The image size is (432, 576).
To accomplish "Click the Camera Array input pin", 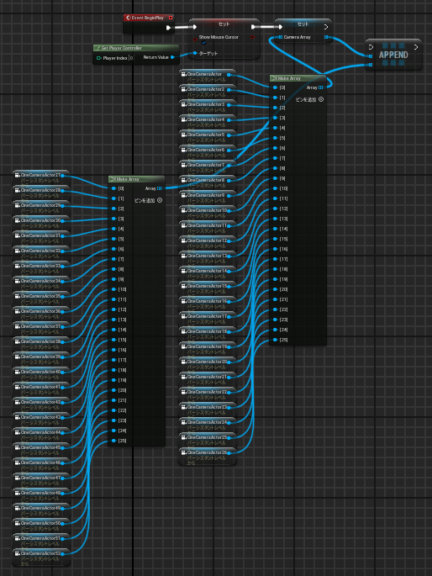I will [281, 37].
